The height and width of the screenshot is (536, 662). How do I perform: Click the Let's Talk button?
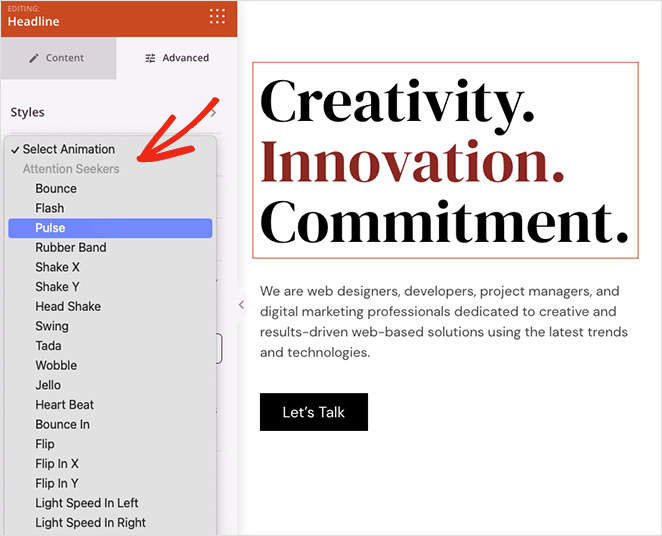point(314,412)
